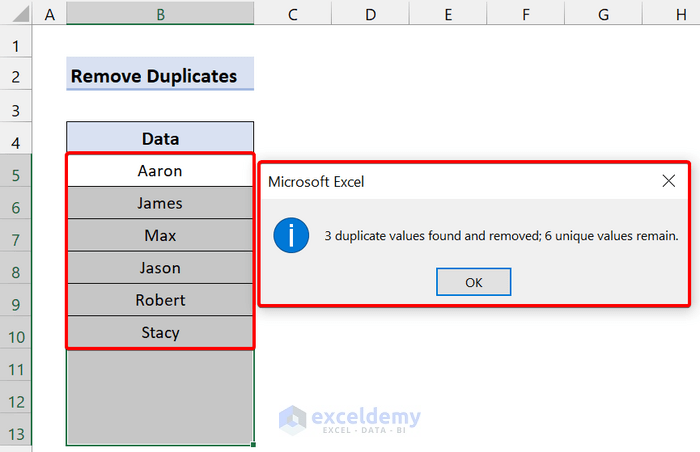This screenshot has width=700, height=452.
Task: Select row 11 by its header
Action: point(16,369)
